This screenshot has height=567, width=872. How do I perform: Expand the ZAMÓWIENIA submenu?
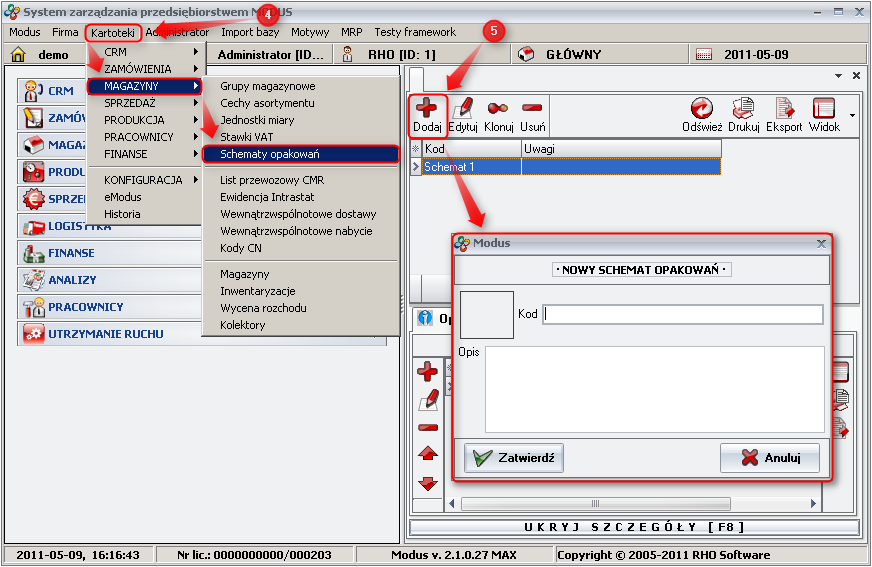click(147, 69)
